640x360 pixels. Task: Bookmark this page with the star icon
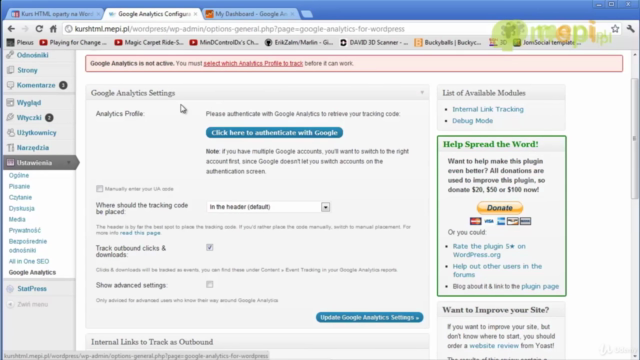(x=615, y=29)
